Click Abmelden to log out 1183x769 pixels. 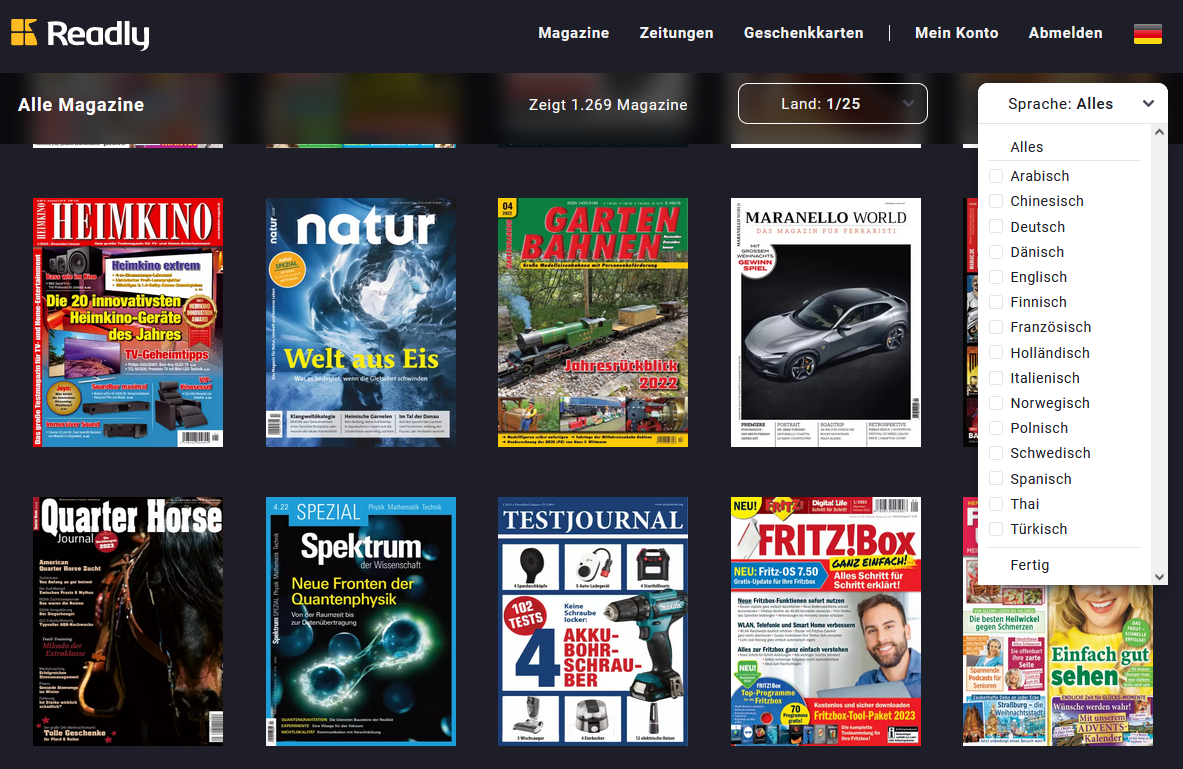coord(1065,33)
